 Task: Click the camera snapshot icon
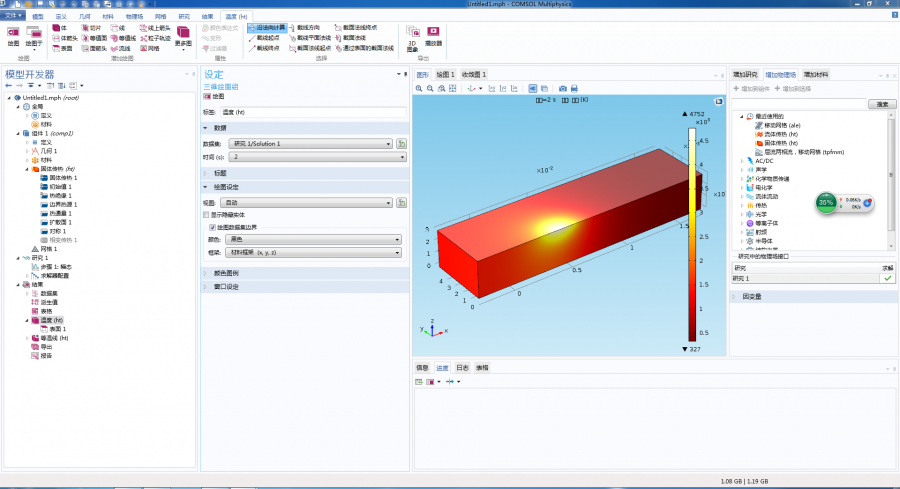pos(562,88)
